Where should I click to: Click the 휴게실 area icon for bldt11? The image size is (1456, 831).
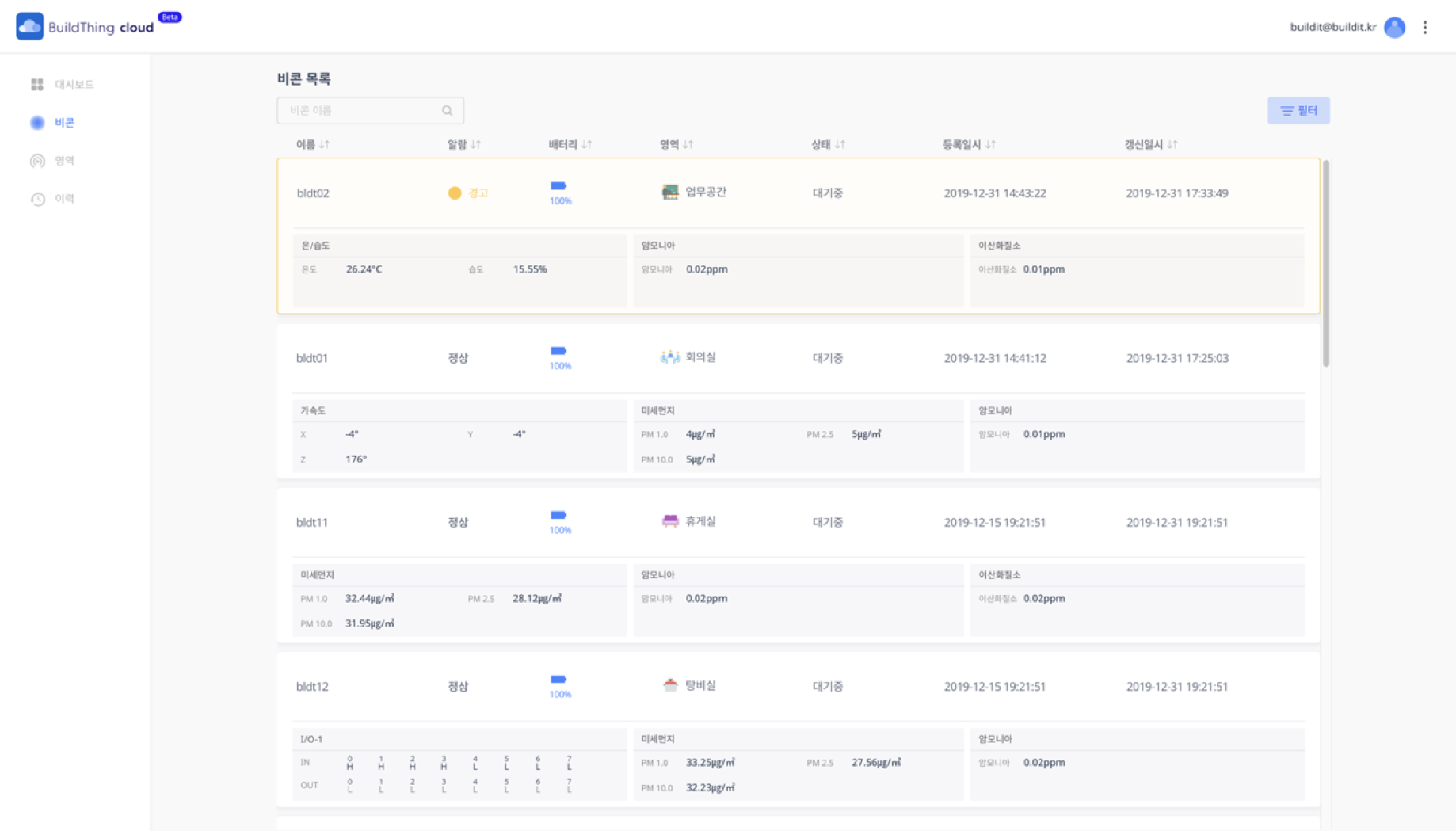click(670, 521)
